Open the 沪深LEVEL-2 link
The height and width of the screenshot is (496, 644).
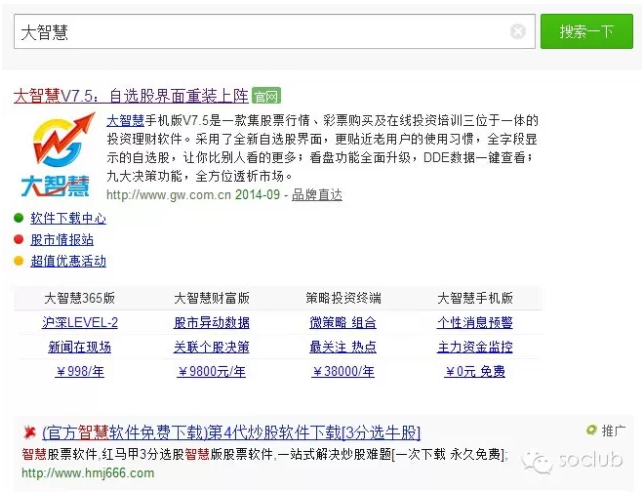point(80,322)
